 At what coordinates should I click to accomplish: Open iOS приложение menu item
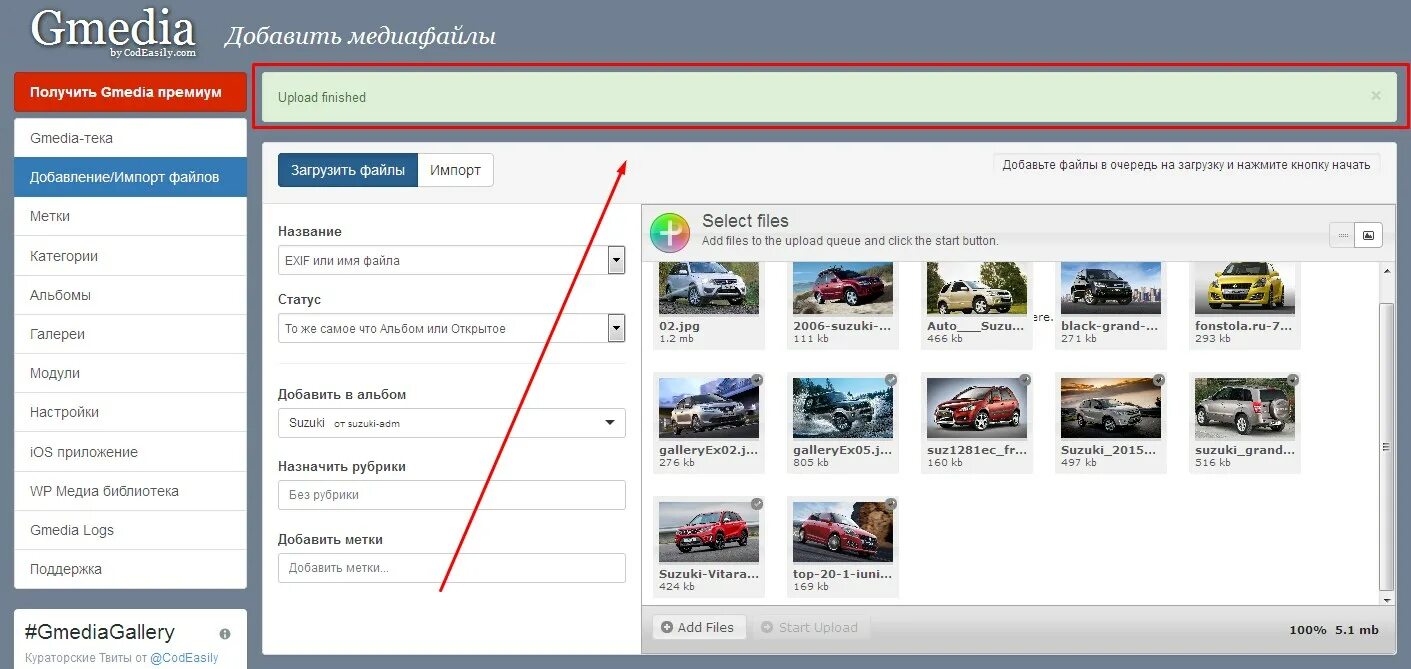point(131,452)
